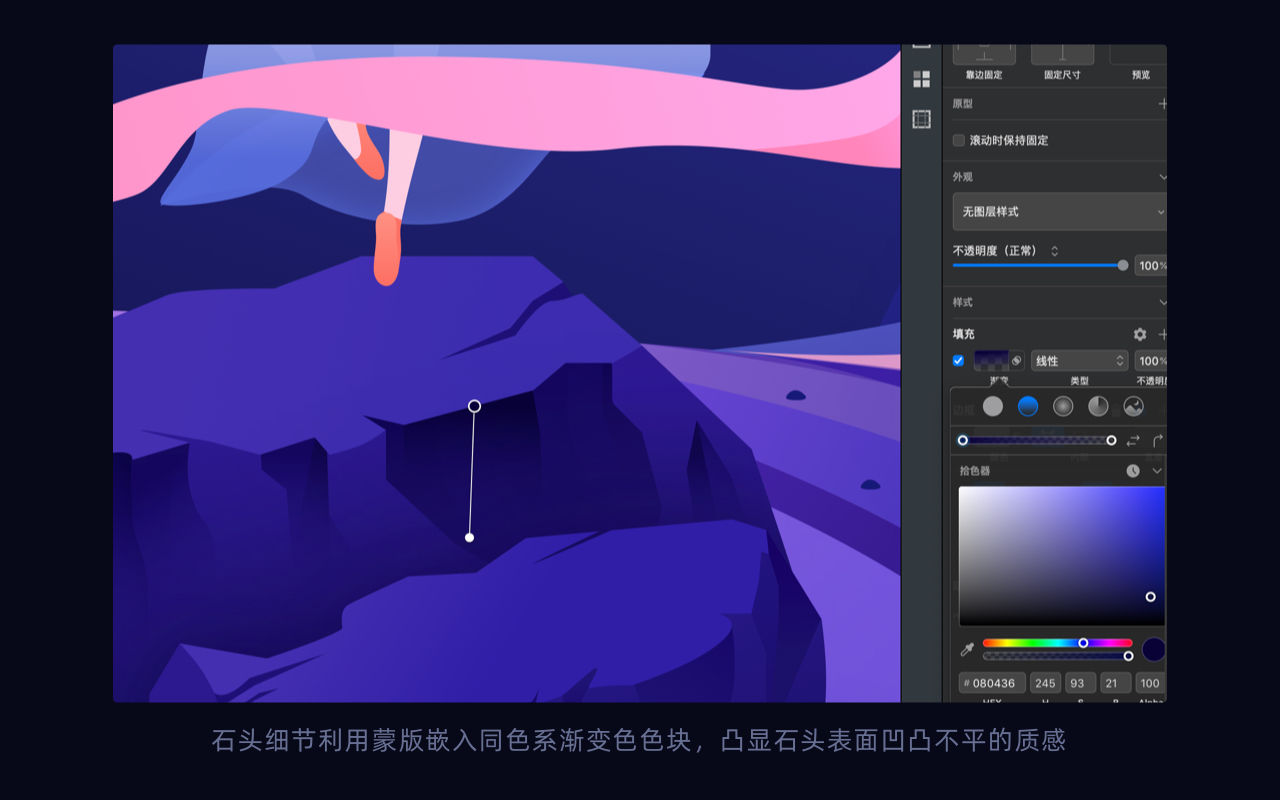Collapse the 样式 section chevron
Viewport: 1280px width, 800px height.
pos(1162,302)
